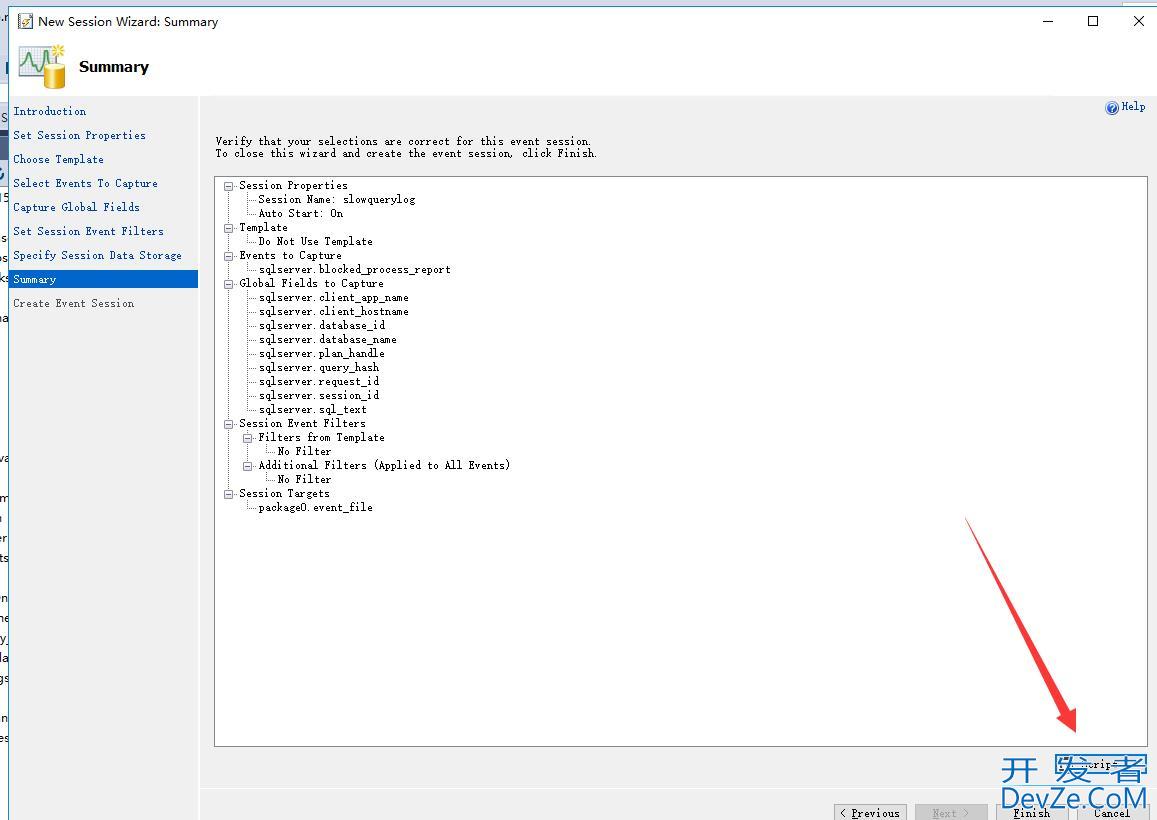
Task: Open the Choose Template page
Action: [58, 159]
